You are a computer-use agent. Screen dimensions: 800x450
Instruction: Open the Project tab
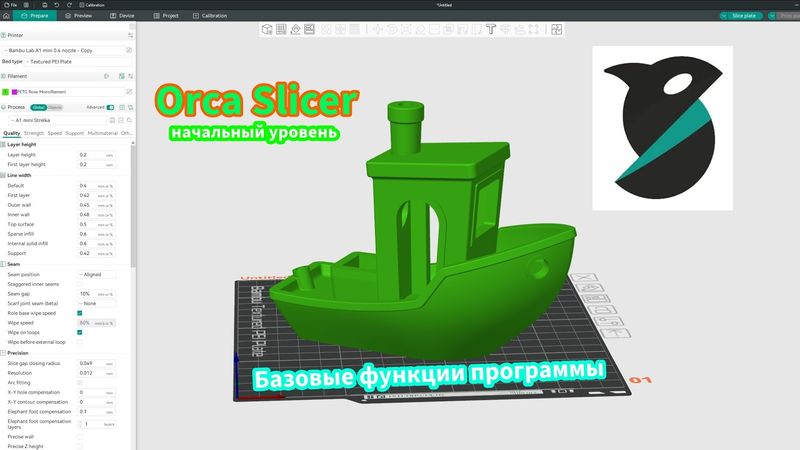coord(166,16)
